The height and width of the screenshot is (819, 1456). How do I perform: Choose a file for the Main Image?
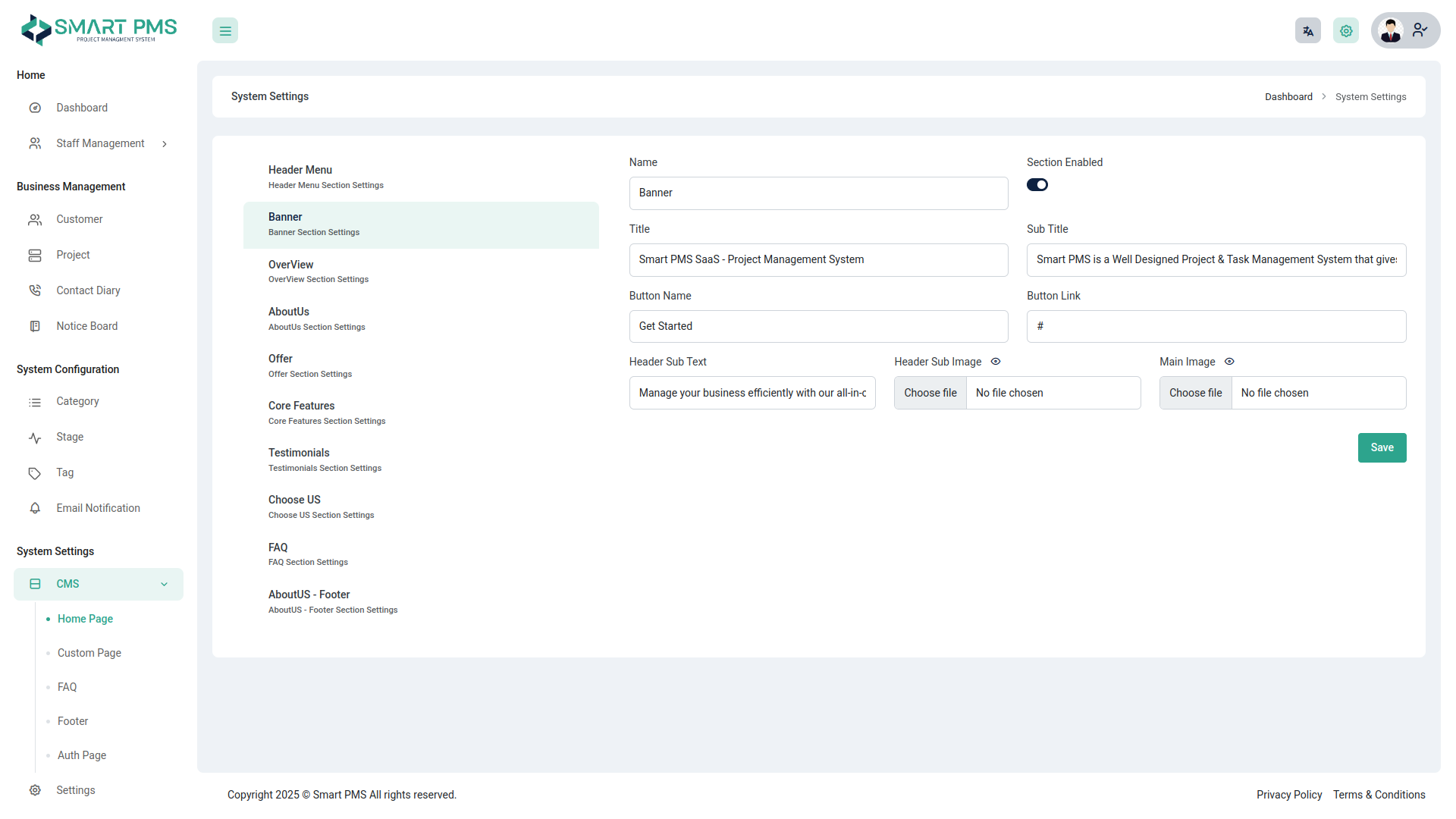[x=1195, y=393]
